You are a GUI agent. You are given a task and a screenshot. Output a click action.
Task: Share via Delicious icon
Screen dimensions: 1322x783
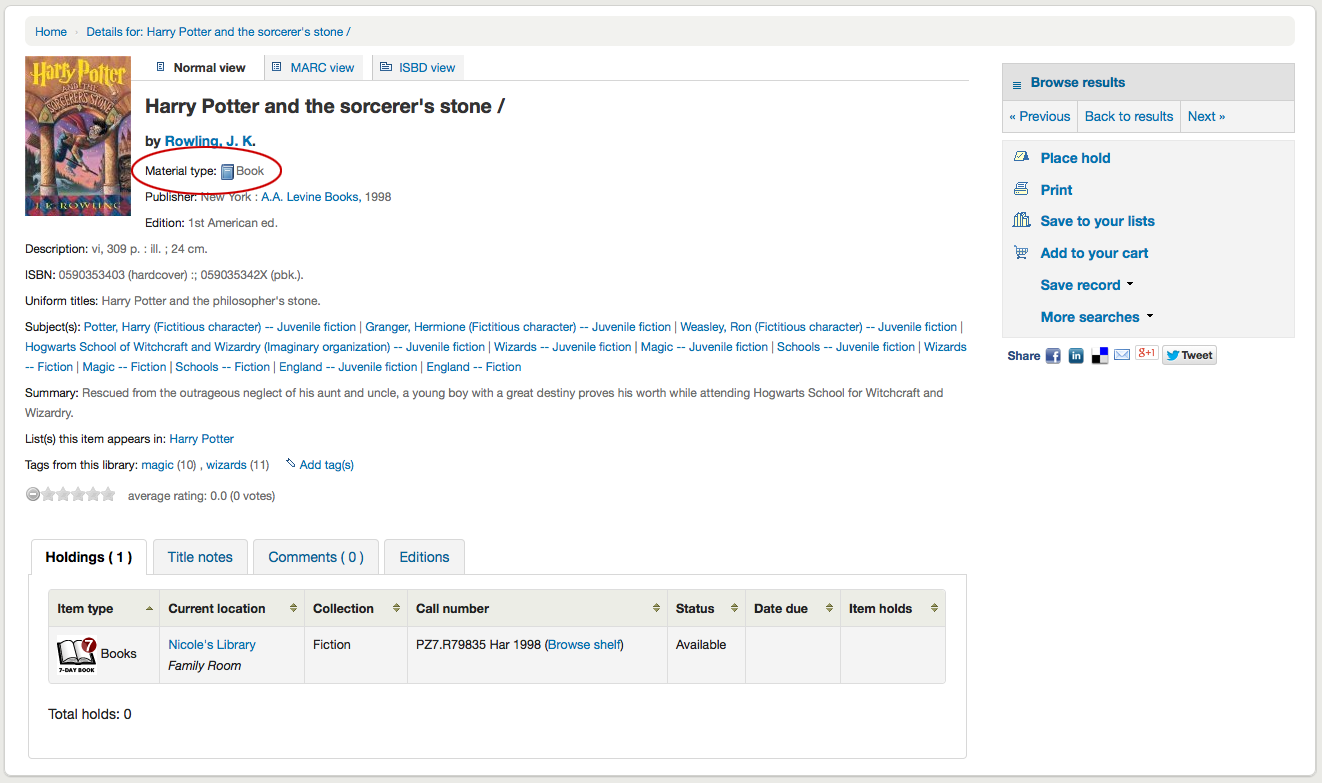(1099, 355)
